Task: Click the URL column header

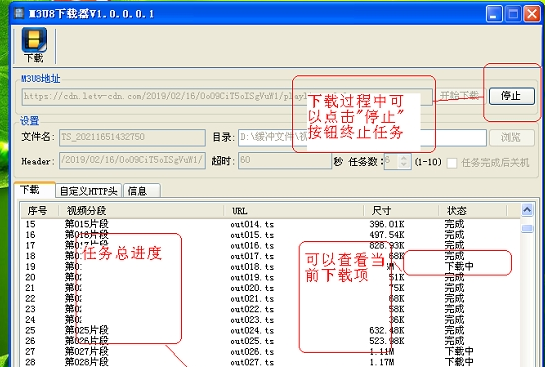Action: pos(293,211)
